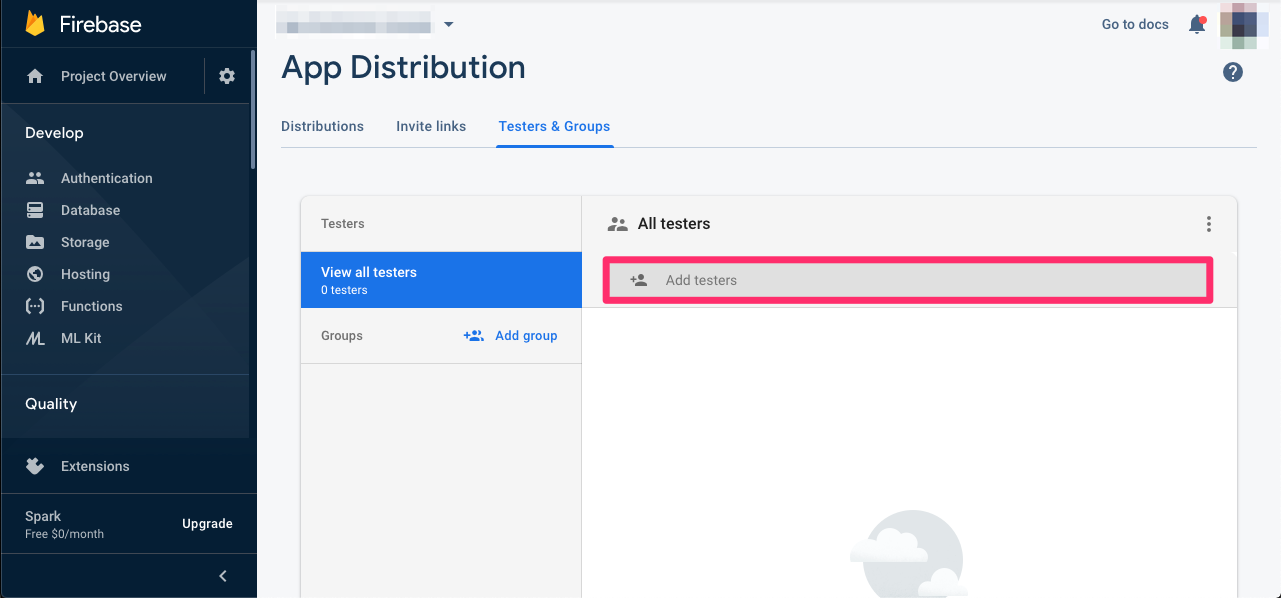
Task: Click the Functions brackets icon
Action: click(35, 306)
